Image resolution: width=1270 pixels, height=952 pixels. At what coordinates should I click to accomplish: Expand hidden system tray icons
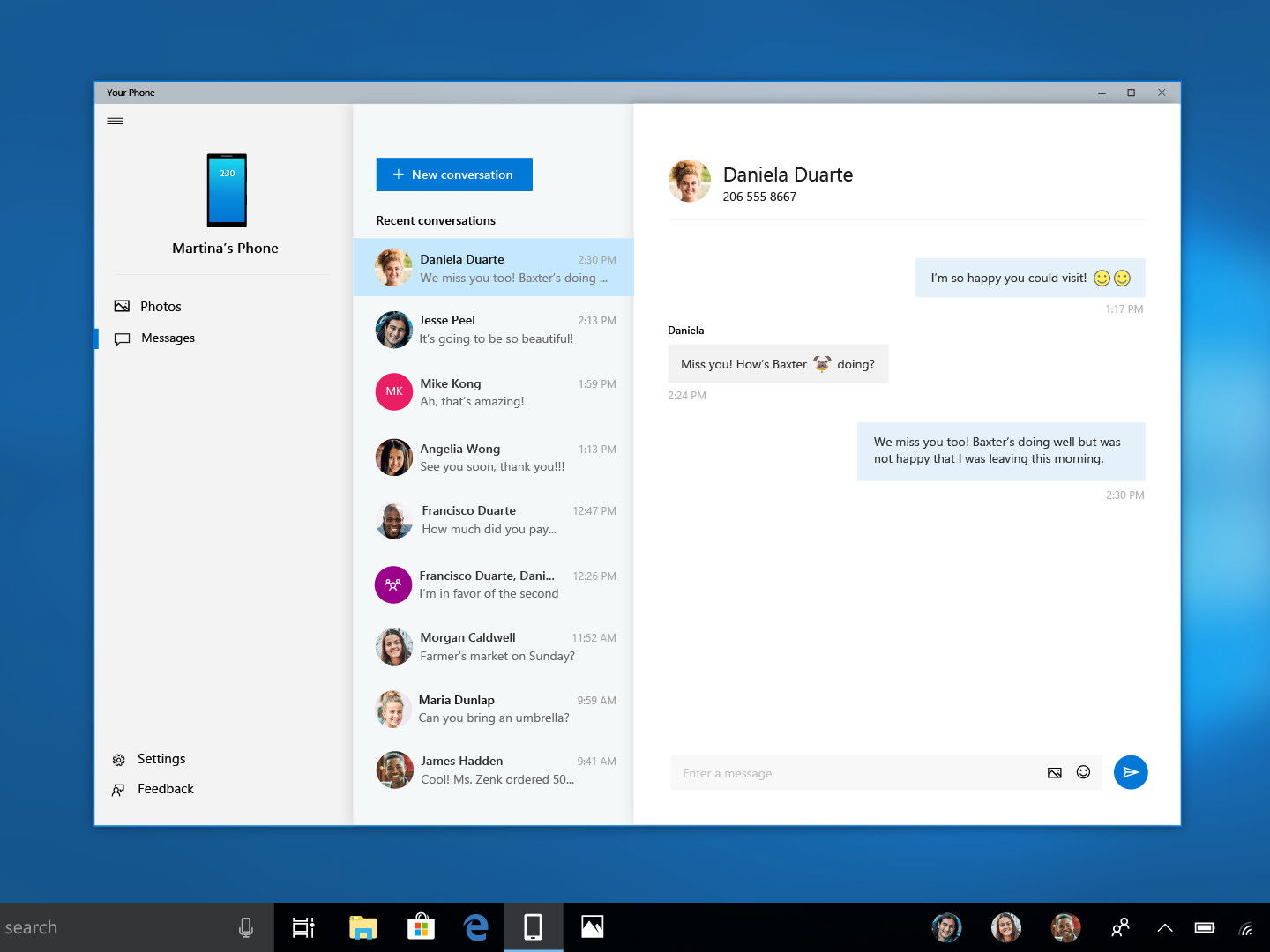tap(1165, 927)
